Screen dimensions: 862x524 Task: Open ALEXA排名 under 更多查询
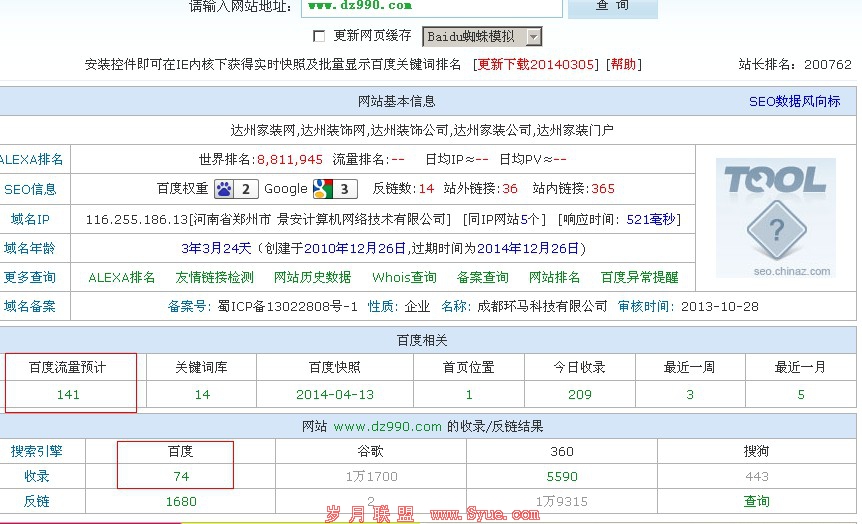click(121, 278)
